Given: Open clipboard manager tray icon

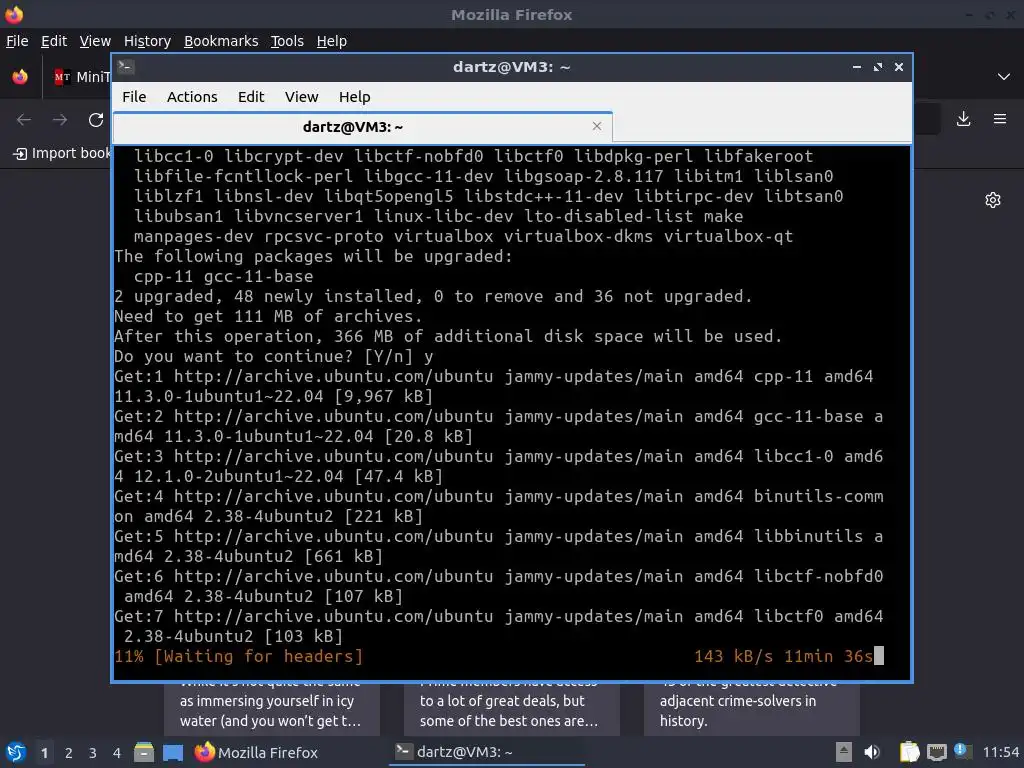Looking at the screenshot, I should click(909, 752).
